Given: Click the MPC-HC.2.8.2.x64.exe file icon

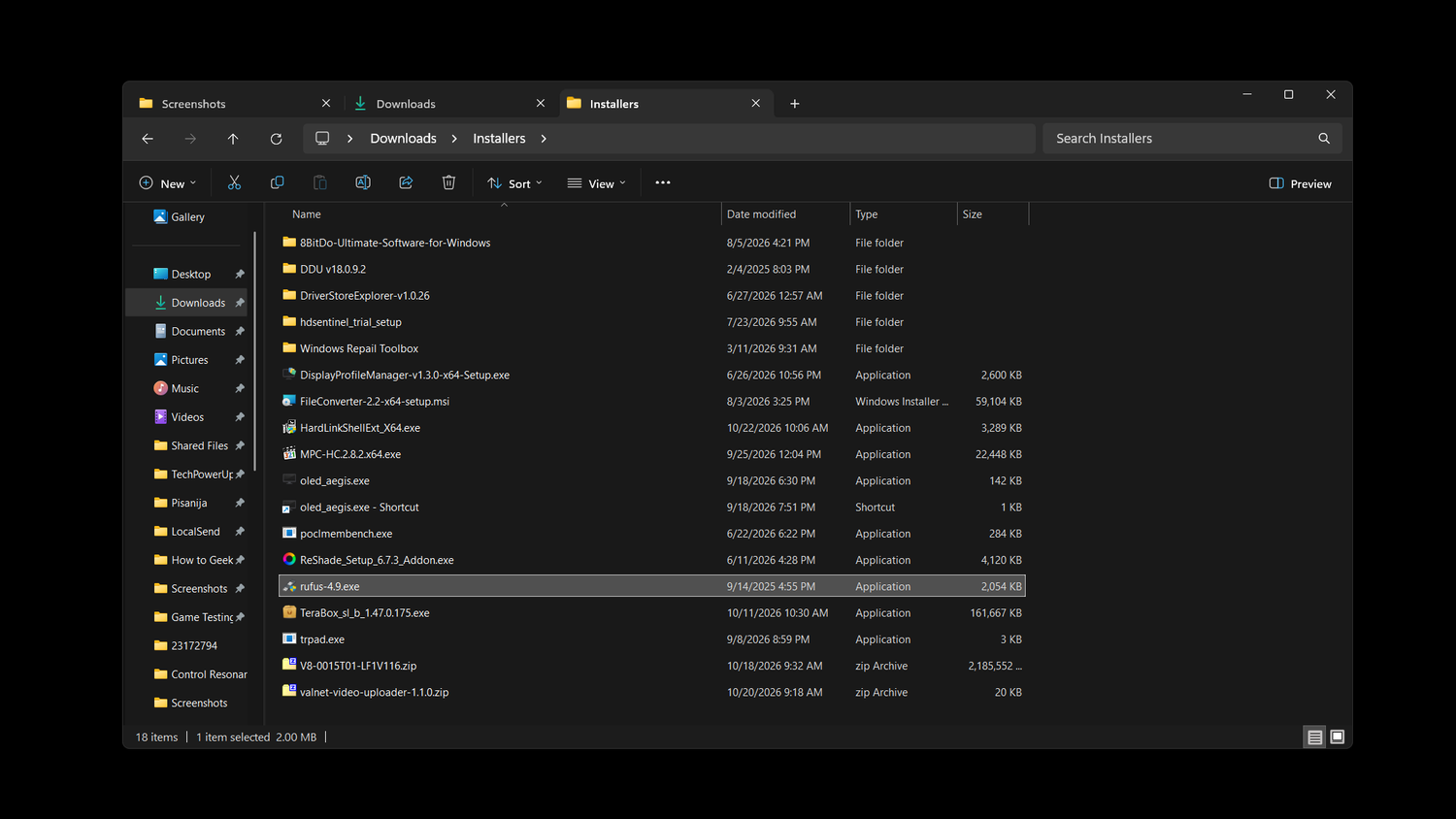Looking at the screenshot, I should 289,454.
